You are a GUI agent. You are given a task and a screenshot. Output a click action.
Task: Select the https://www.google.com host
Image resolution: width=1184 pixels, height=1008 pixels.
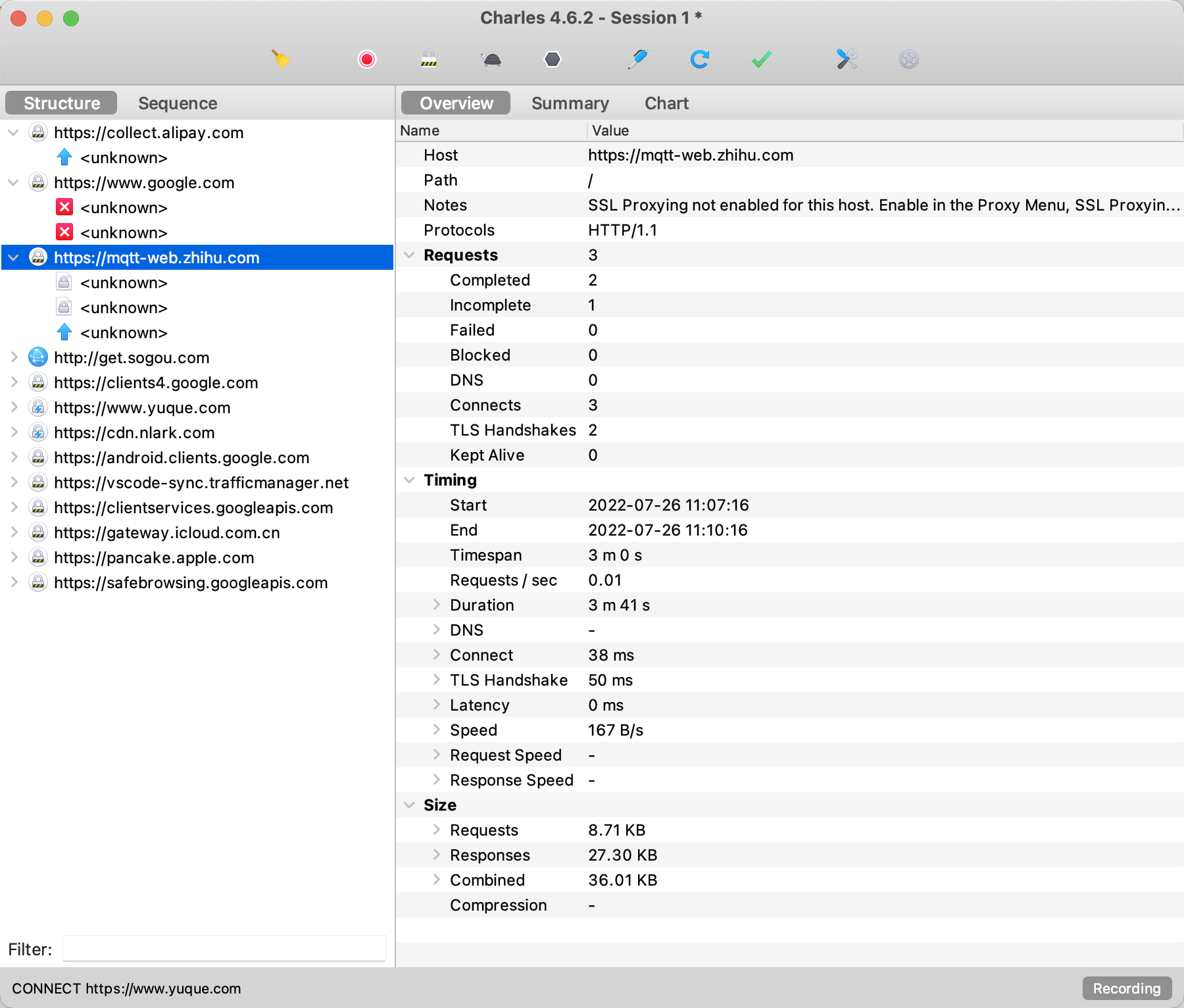[x=144, y=183]
